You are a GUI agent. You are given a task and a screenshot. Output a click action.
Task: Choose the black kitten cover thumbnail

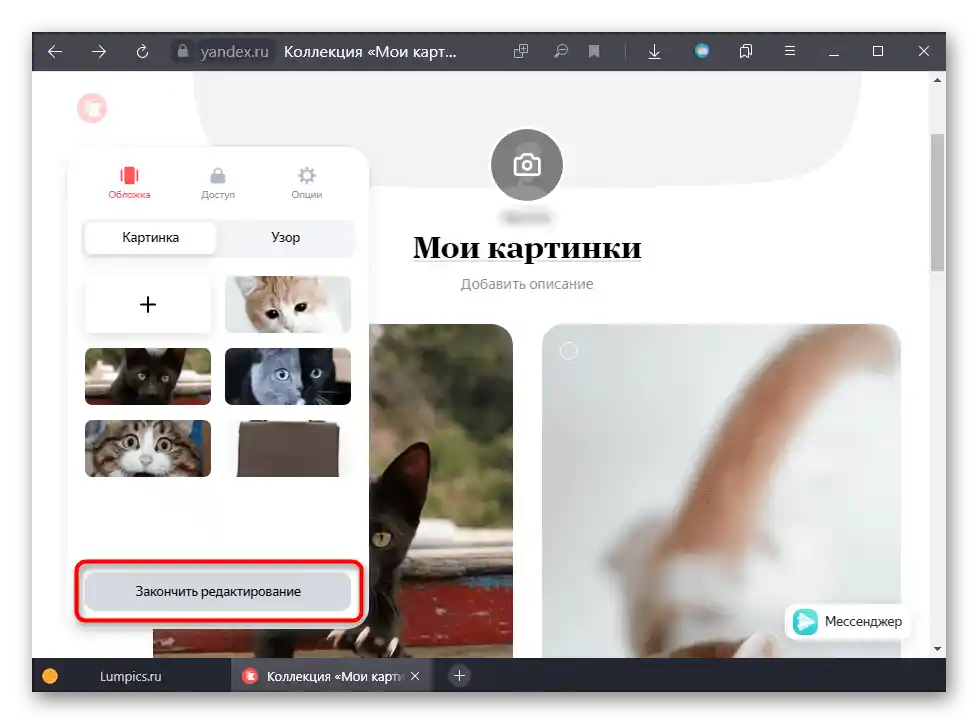click(148, 376)
